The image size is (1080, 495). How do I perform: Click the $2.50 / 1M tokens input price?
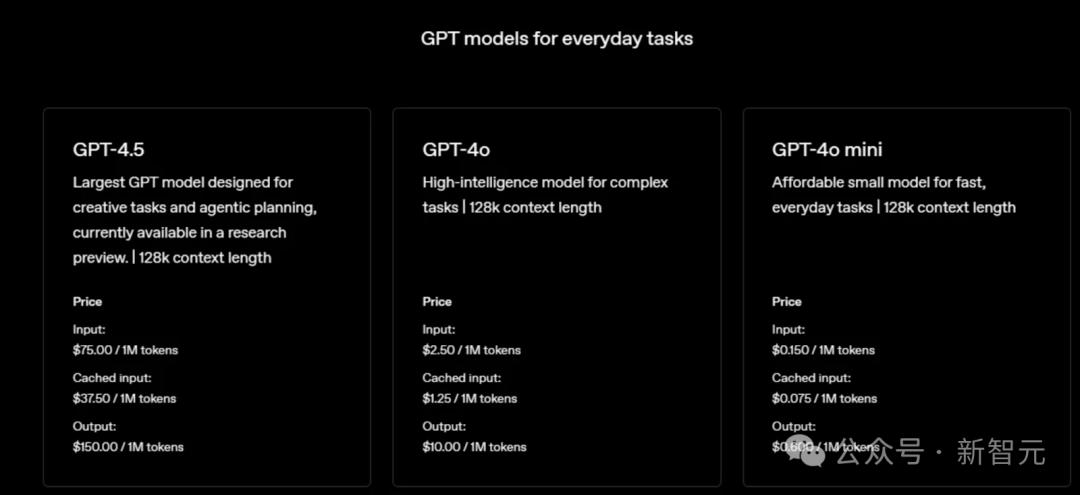[471, 350]
